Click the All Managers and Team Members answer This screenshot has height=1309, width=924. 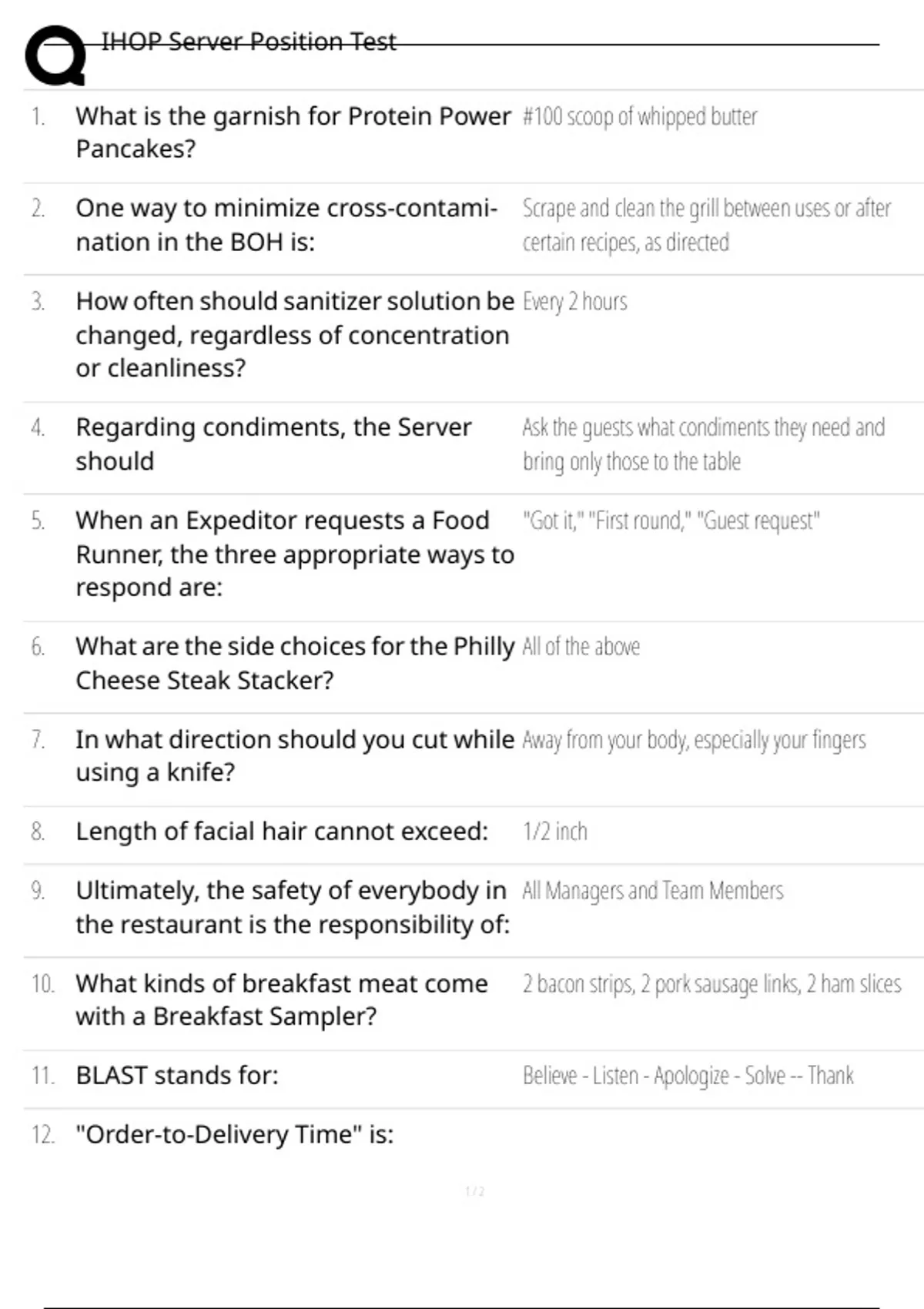653,891
